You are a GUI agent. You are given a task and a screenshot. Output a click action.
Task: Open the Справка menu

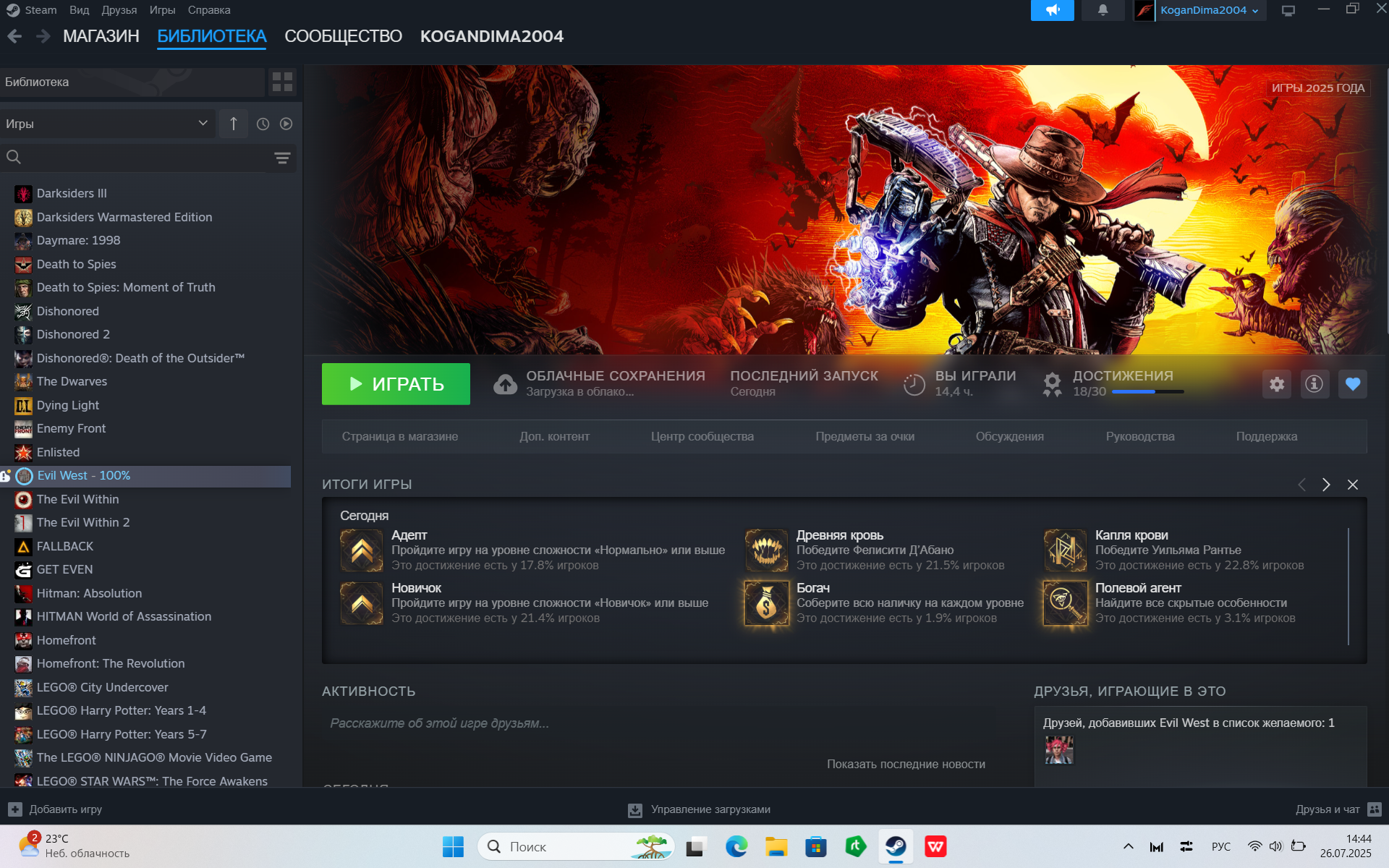coord(209,10)
